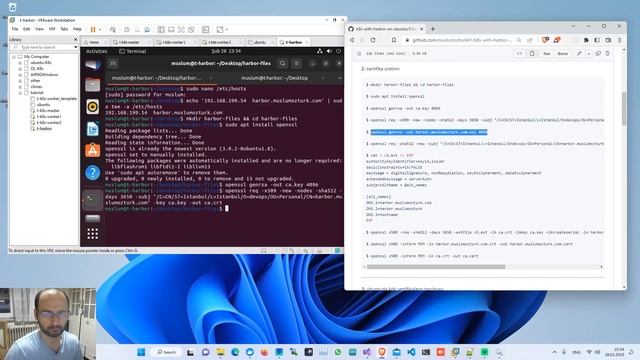Open the Tabs menu in VMware Workstation

pyautogui.click(x=64, y=29)
